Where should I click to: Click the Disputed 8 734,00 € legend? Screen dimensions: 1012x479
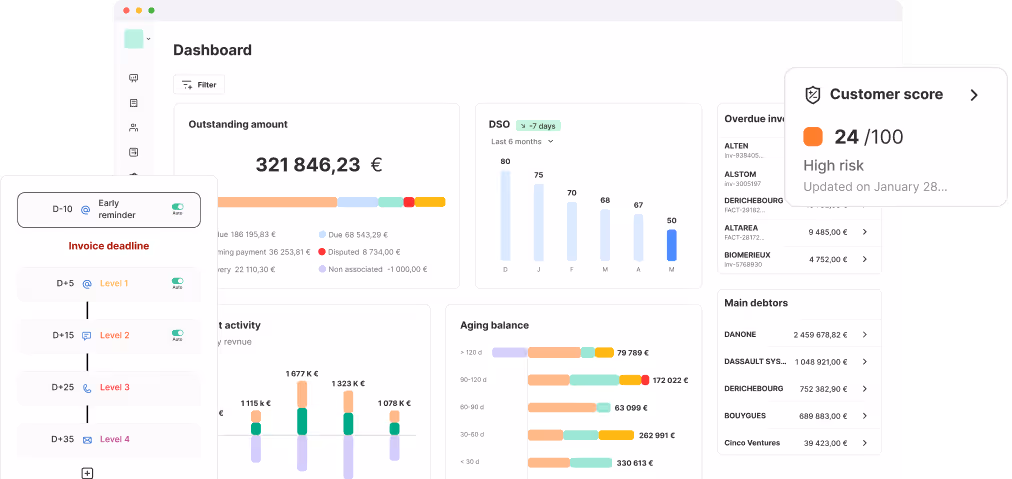[359, 252]
